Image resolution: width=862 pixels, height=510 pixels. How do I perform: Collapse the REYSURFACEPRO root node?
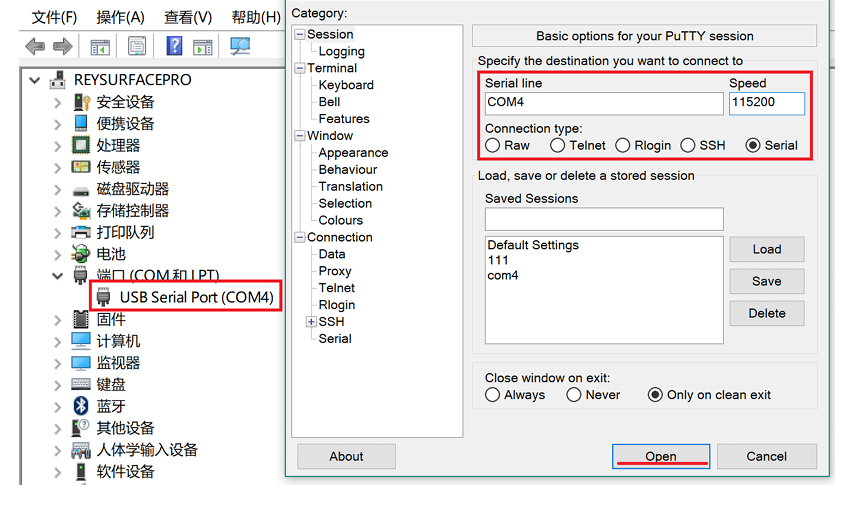tap(35, 81)
